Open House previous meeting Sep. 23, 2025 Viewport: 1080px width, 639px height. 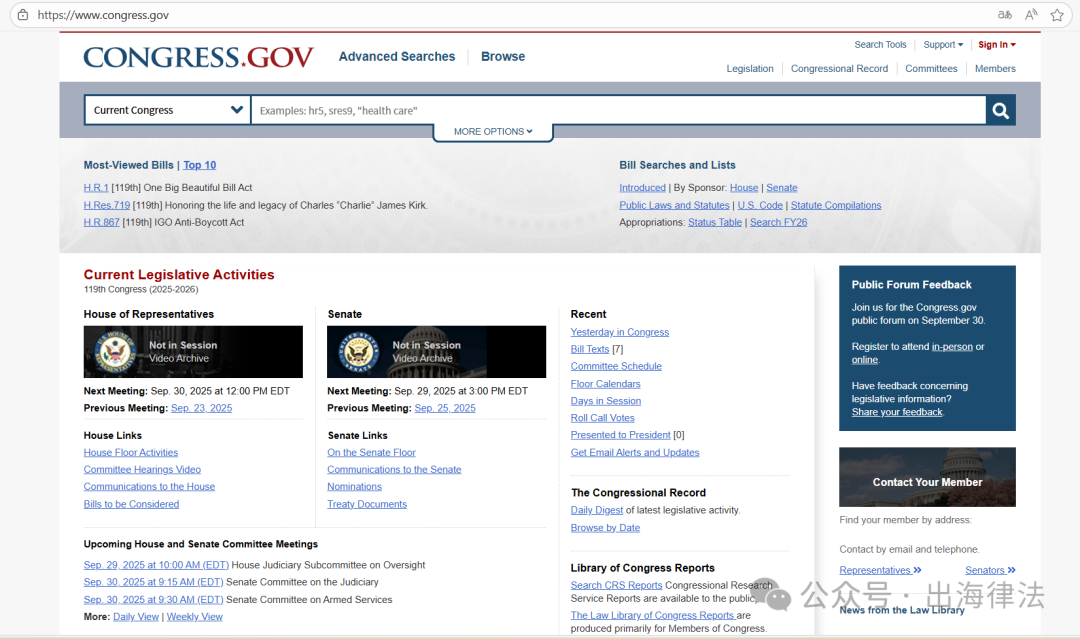coord(201,408)
